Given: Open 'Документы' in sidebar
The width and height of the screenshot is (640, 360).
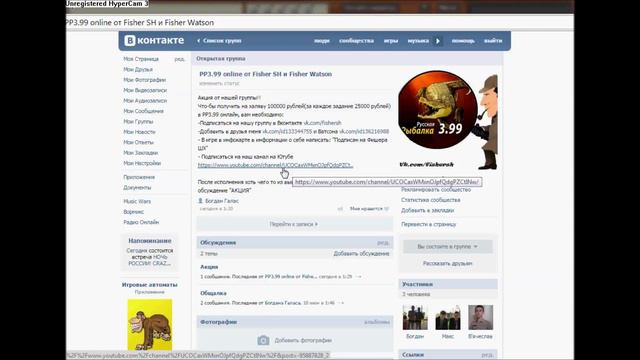Looking at the screenshot, I should (x=137, y=188).
